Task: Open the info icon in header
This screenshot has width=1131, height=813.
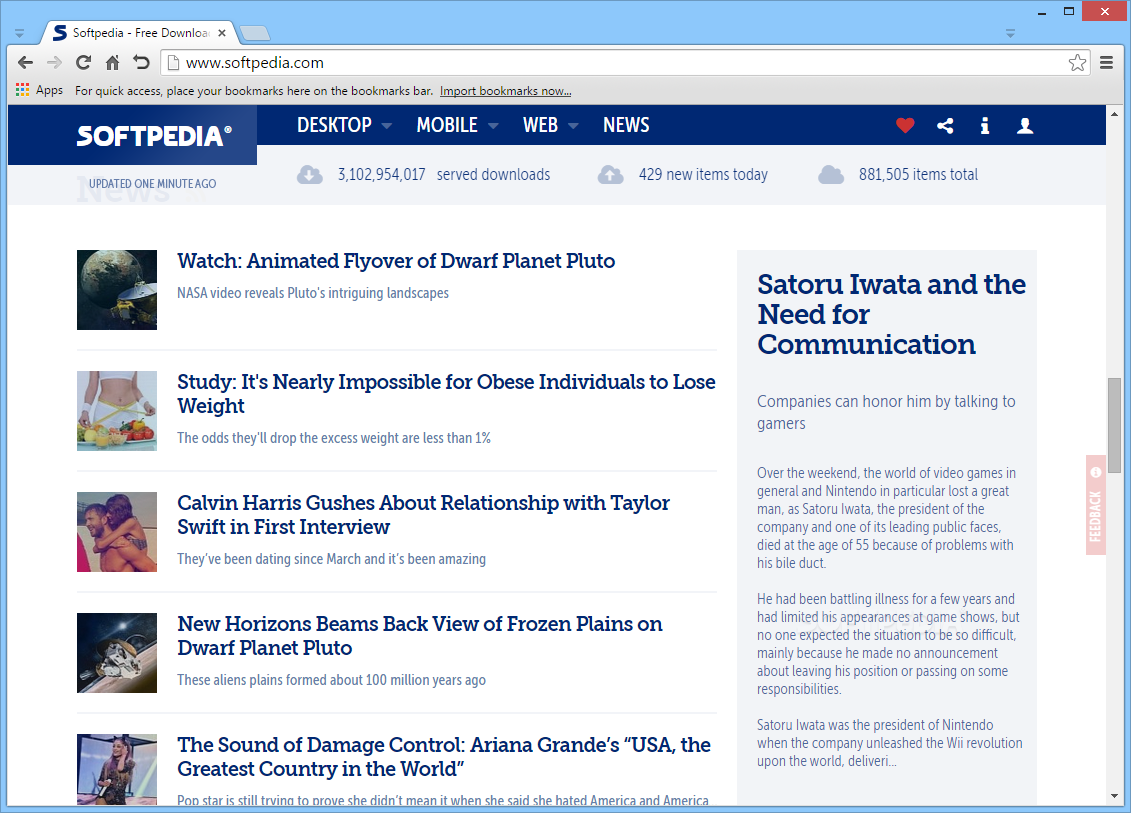Action: (985, 126)
